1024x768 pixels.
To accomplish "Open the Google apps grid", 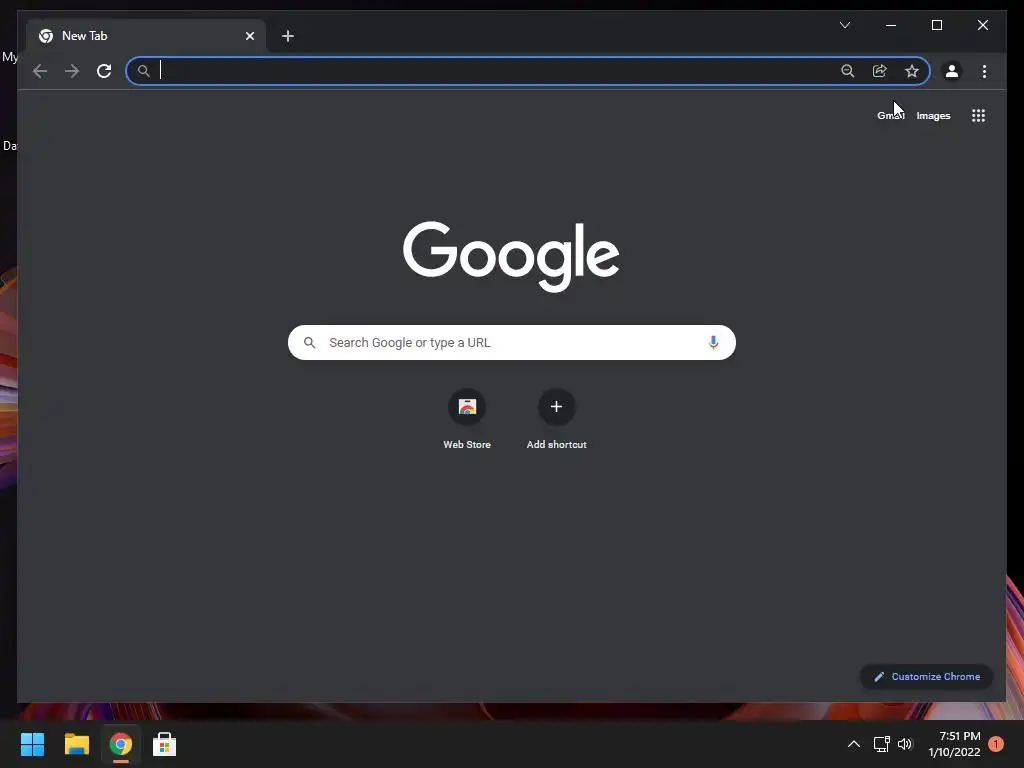I will (978, 116).
